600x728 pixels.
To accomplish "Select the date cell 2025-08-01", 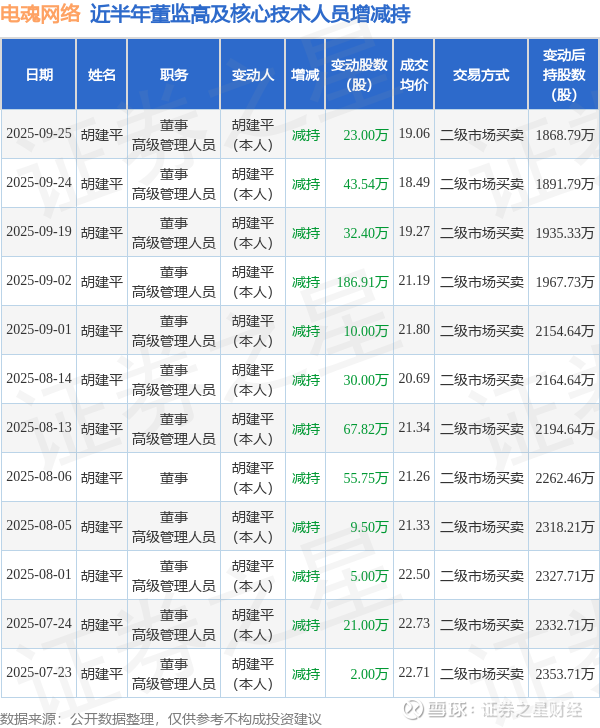I will point(39,575).
